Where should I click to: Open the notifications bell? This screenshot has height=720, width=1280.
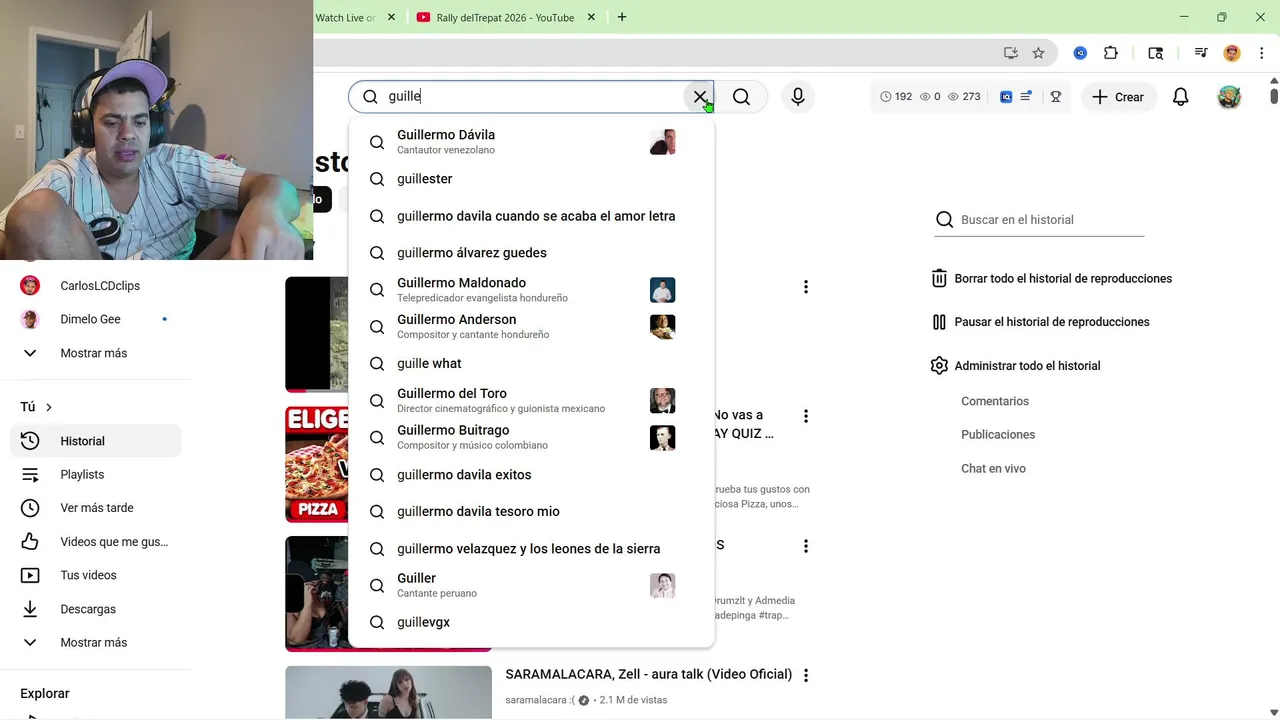(x=1181, y=97)
